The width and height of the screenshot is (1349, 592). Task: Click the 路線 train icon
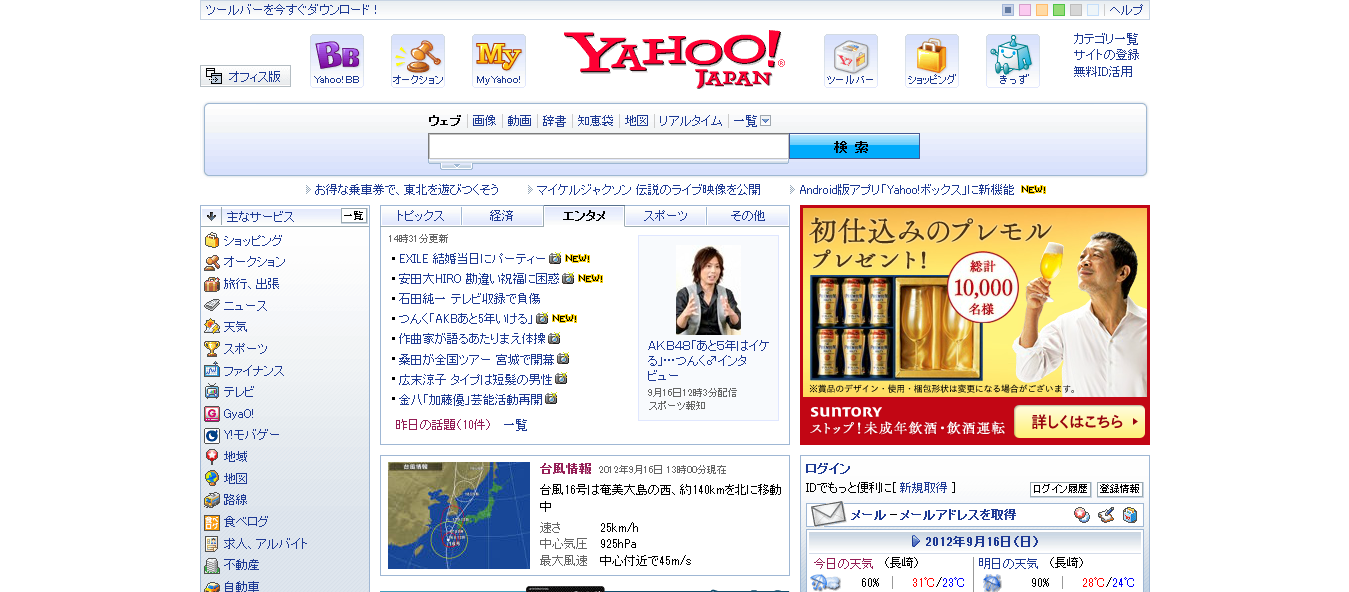pos(212,500)
